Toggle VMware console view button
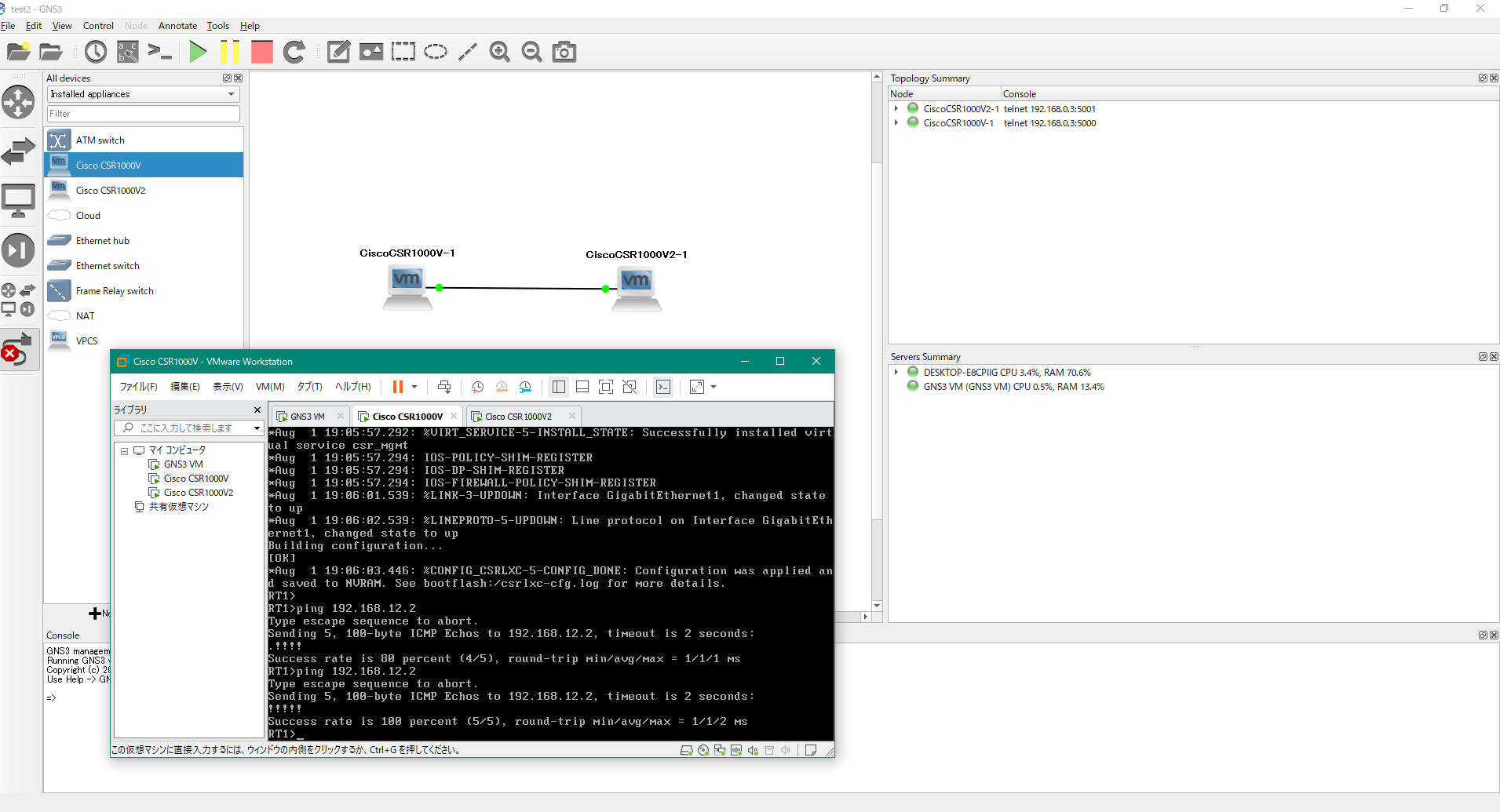The height and width of the screenshot is (812, 1500). 663,387
